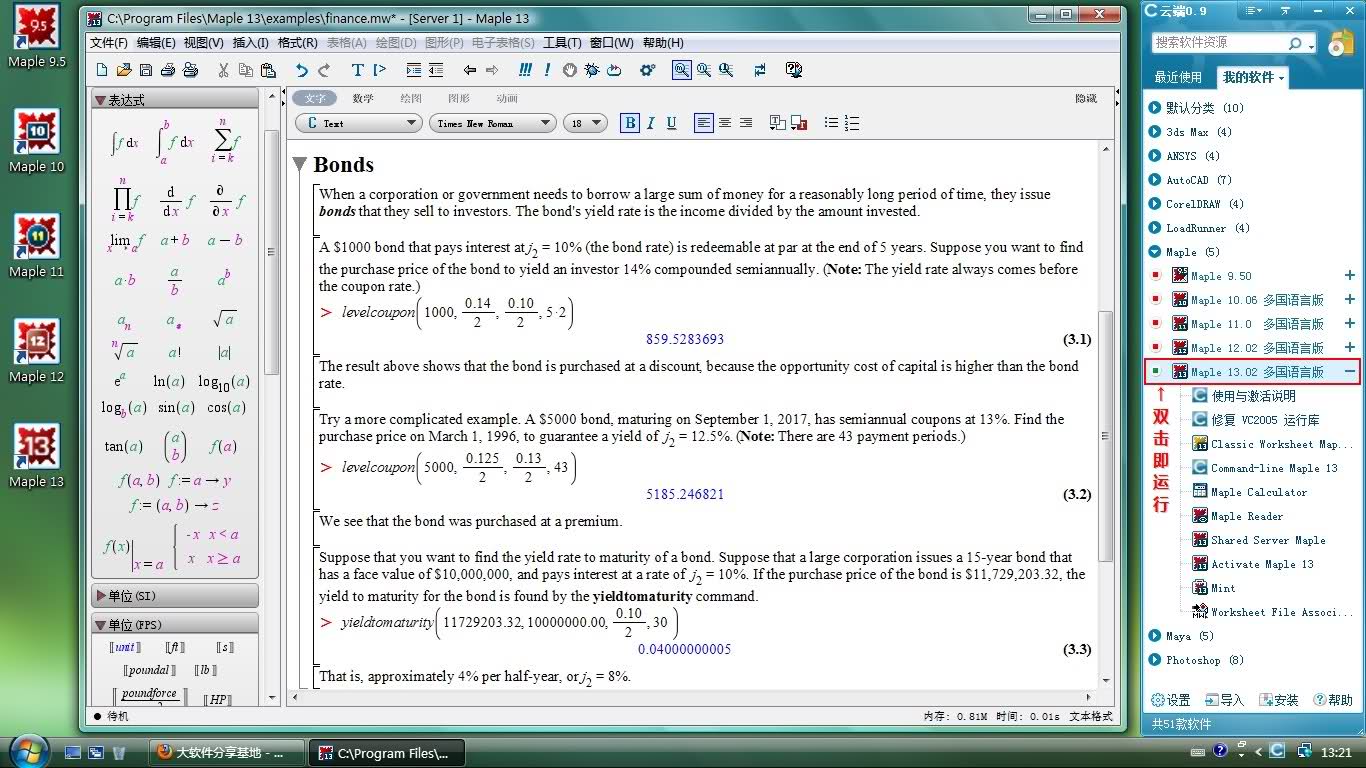
Task: Click the Copy icon in the toolbar
Action: 245,70
